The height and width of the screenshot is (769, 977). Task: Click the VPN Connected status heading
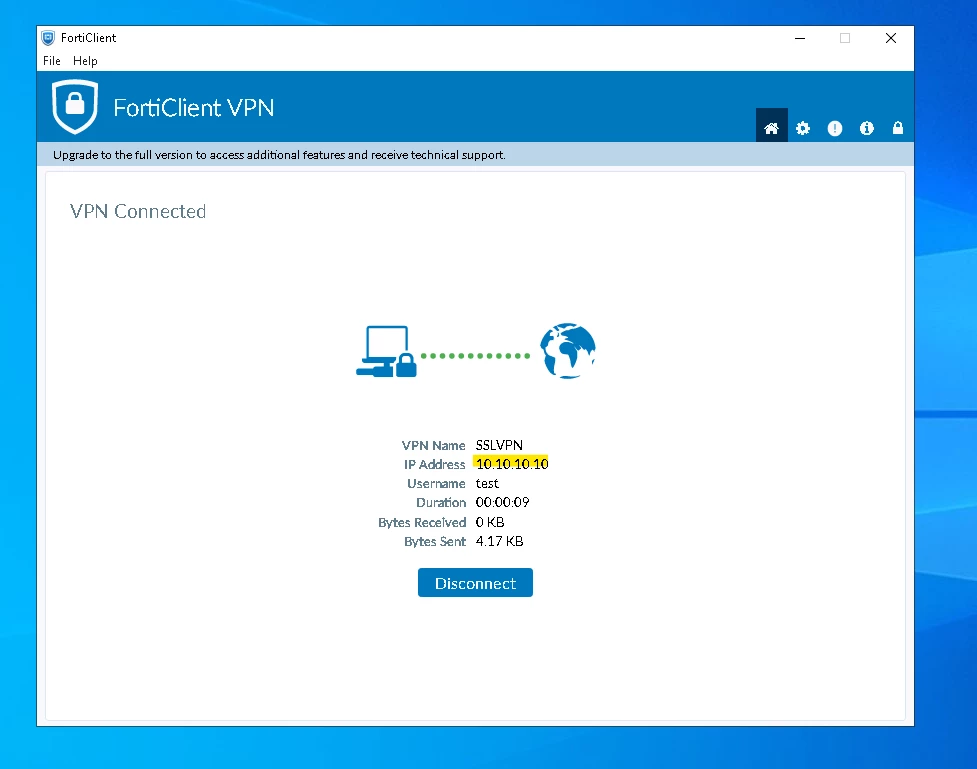point(138,211)
